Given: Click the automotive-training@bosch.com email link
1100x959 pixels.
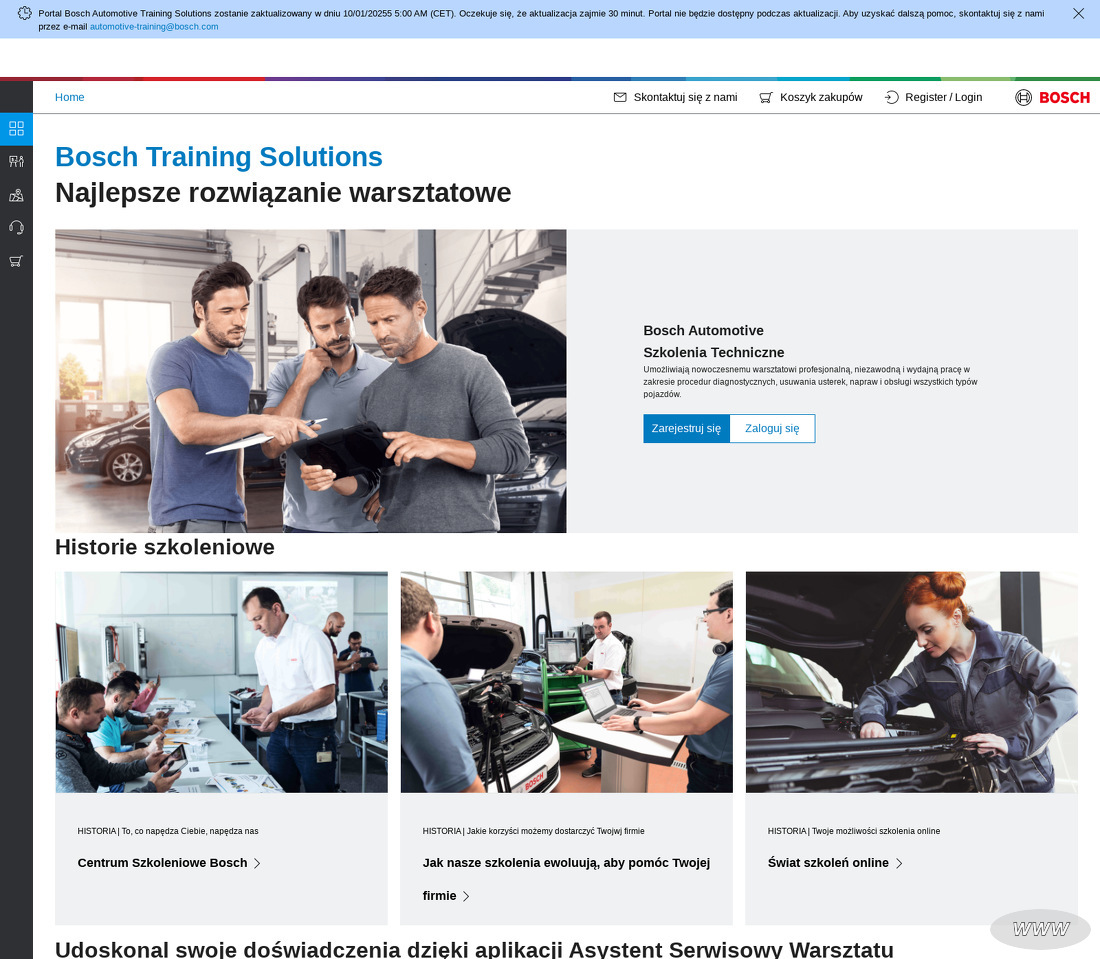Looking at the screenshot, I should click(154, 27).
